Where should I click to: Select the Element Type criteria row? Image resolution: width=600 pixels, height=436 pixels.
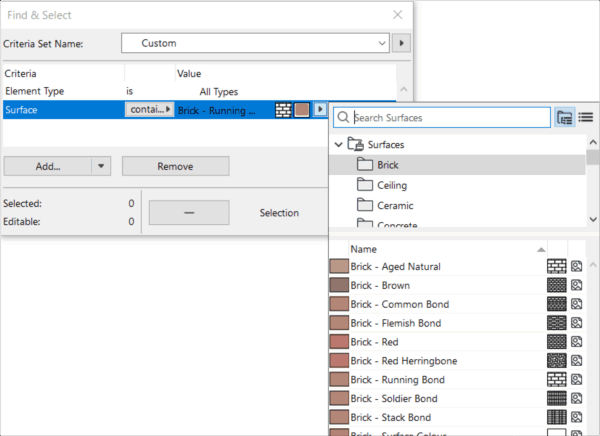click(199, 91)
